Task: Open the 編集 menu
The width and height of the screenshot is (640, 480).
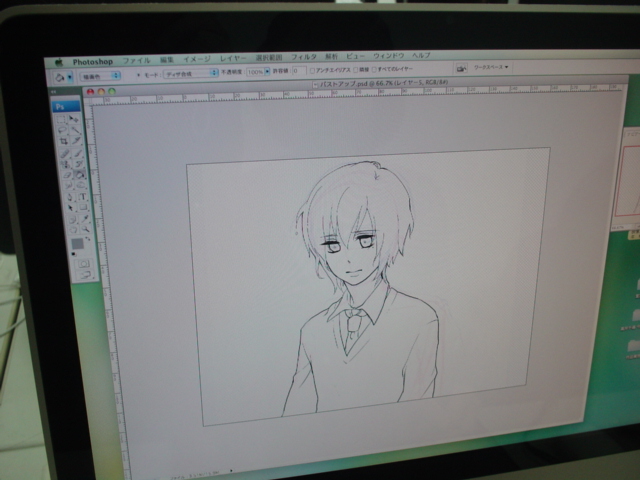Action: (167, 60)
